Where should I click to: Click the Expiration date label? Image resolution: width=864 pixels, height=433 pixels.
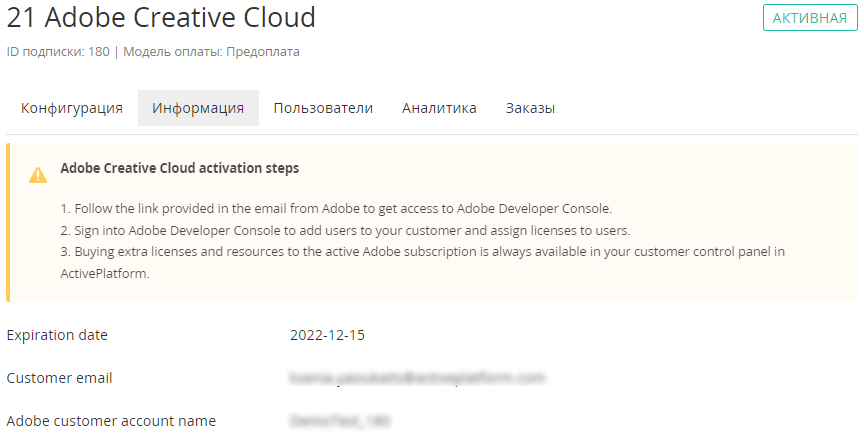(x=57, y=335)
